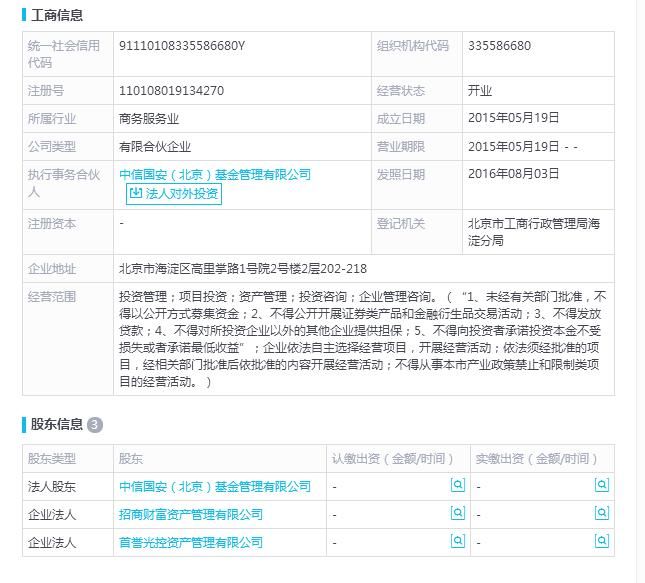The width and height of the screenshot is (645, 583).
Task: View 实缴出资 details for 首誉光控资产管理有限公司
Action: coord(602,541)
